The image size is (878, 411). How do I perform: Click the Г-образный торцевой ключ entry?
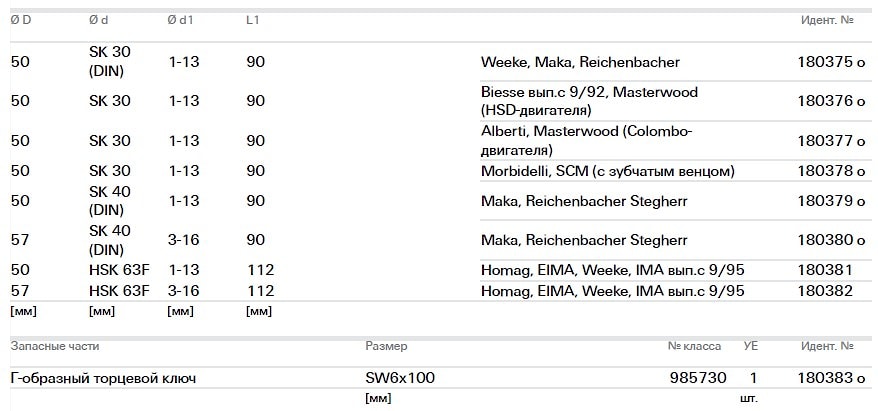103,378
